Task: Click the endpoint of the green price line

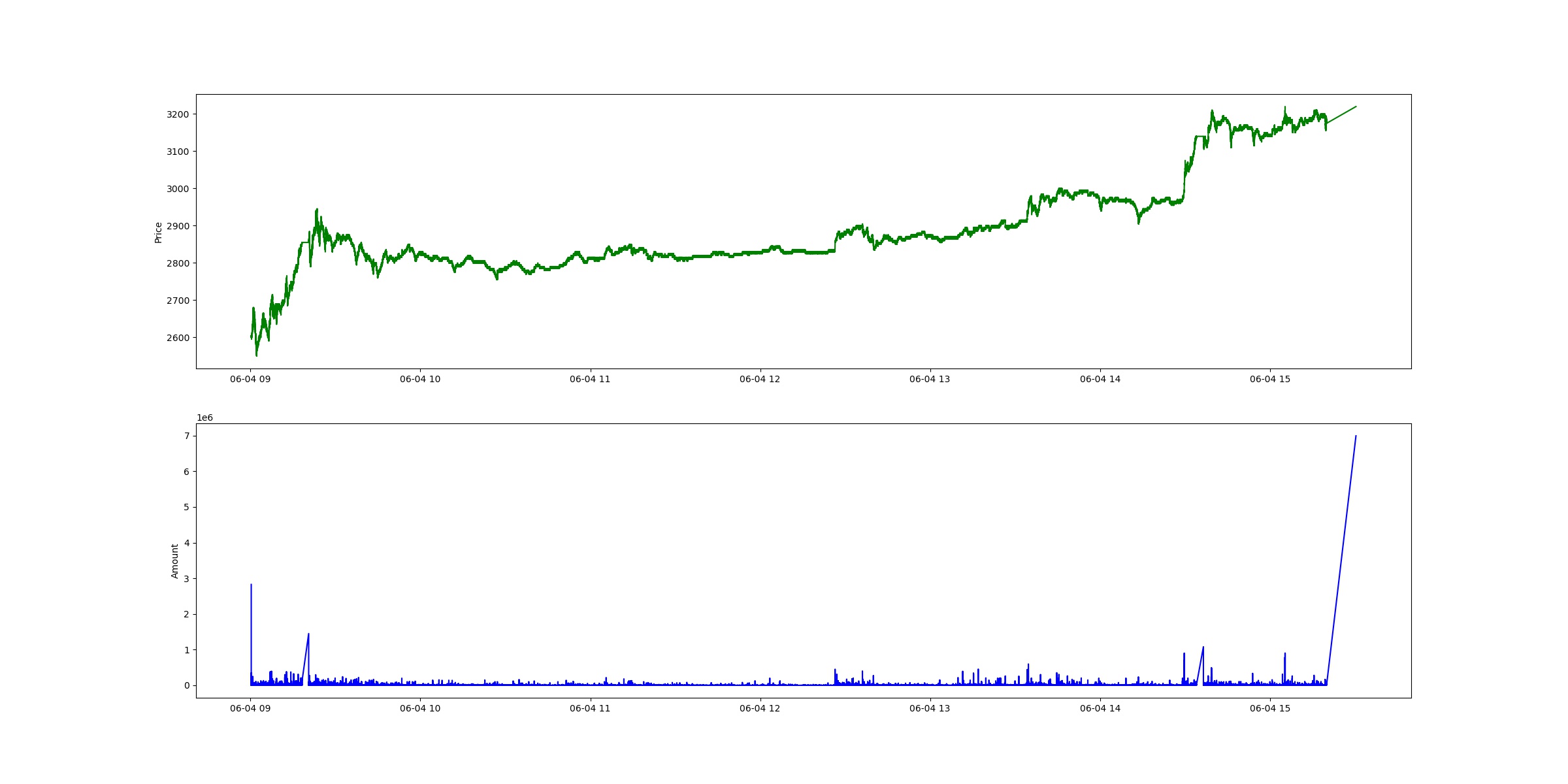Action: pyautogui.click(x=1356, y=106)
